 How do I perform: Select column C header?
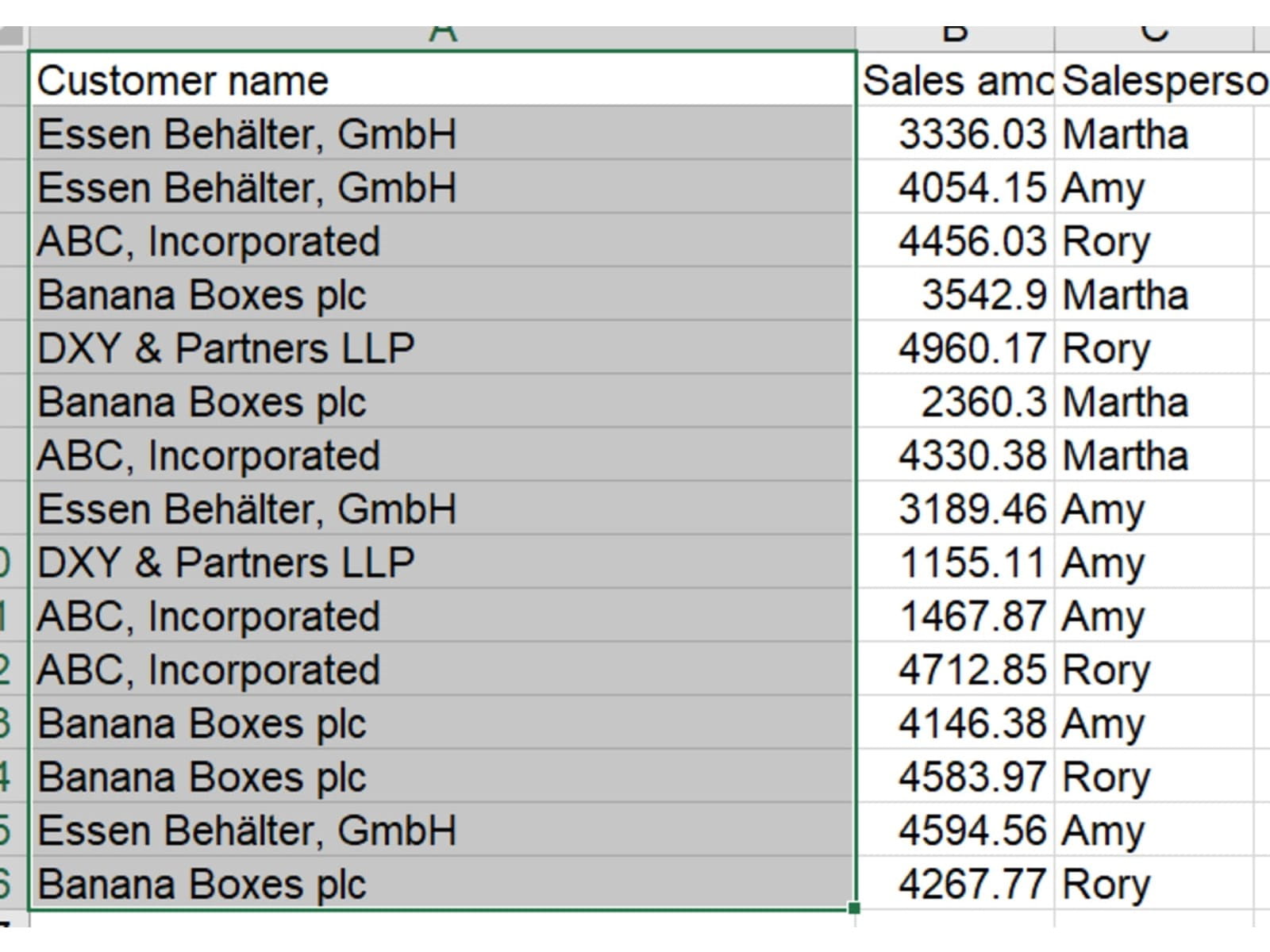click(x=1153, y=36)
